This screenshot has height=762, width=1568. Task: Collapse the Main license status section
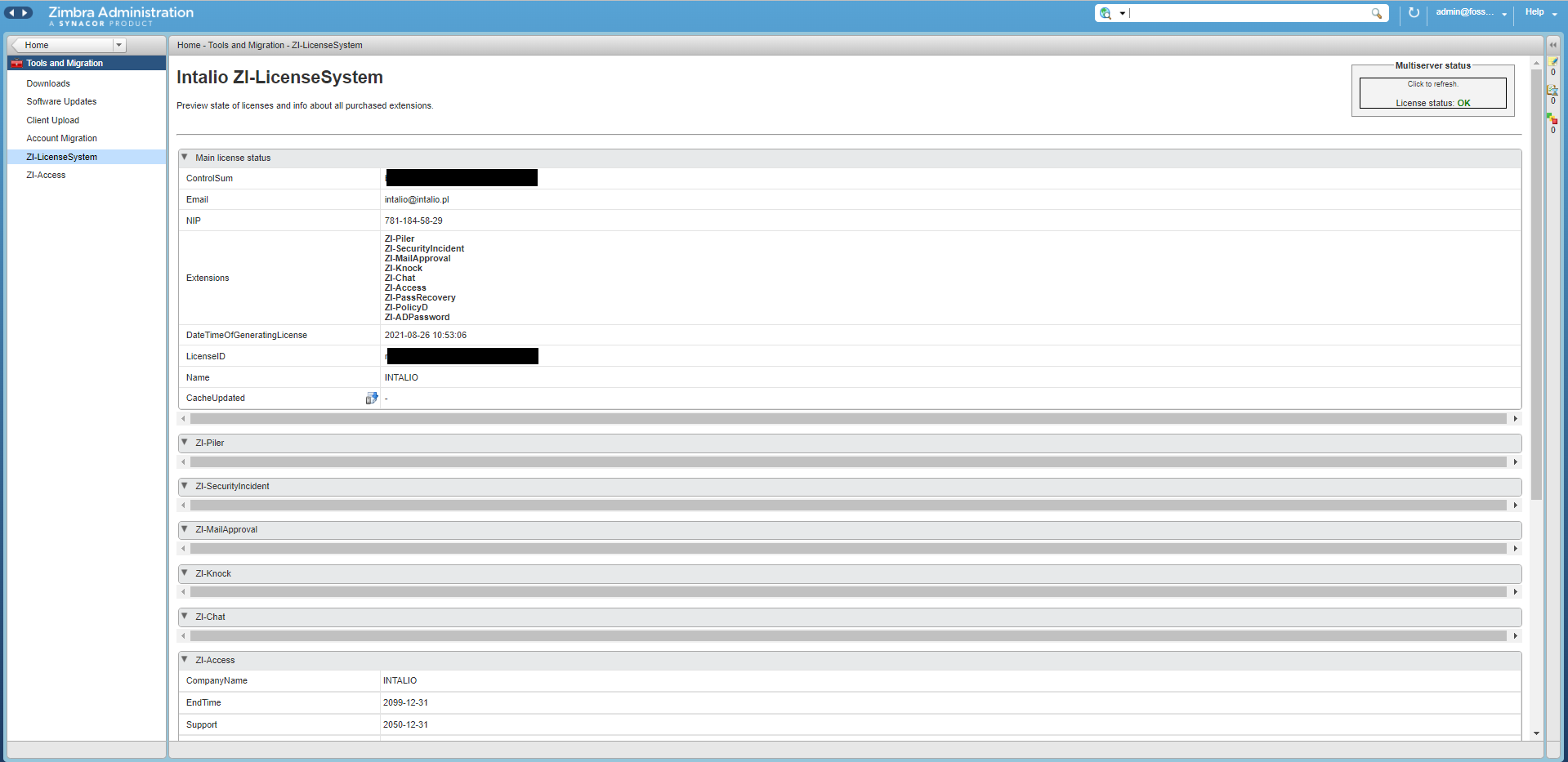(185, 157)
